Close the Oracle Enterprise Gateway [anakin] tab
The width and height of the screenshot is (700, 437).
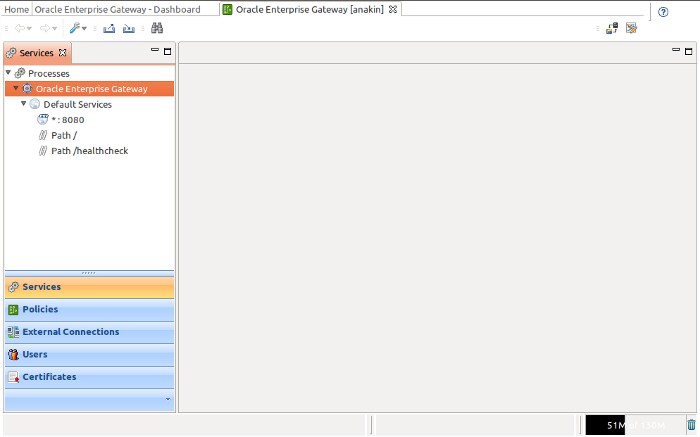pyautogui.click(x=393, y=9)
